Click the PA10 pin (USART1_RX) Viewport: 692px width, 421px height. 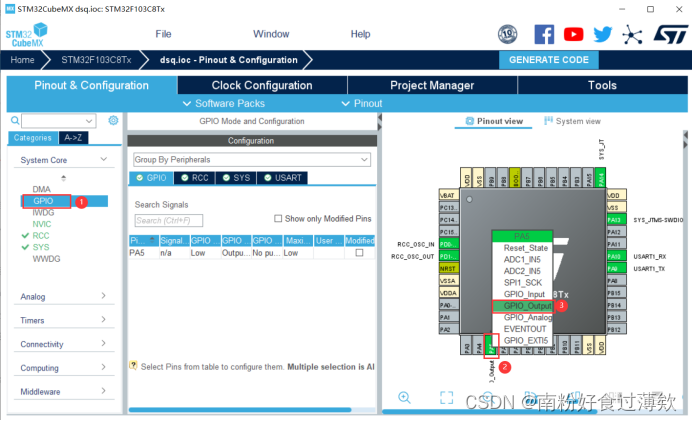(x=617, y=256)
